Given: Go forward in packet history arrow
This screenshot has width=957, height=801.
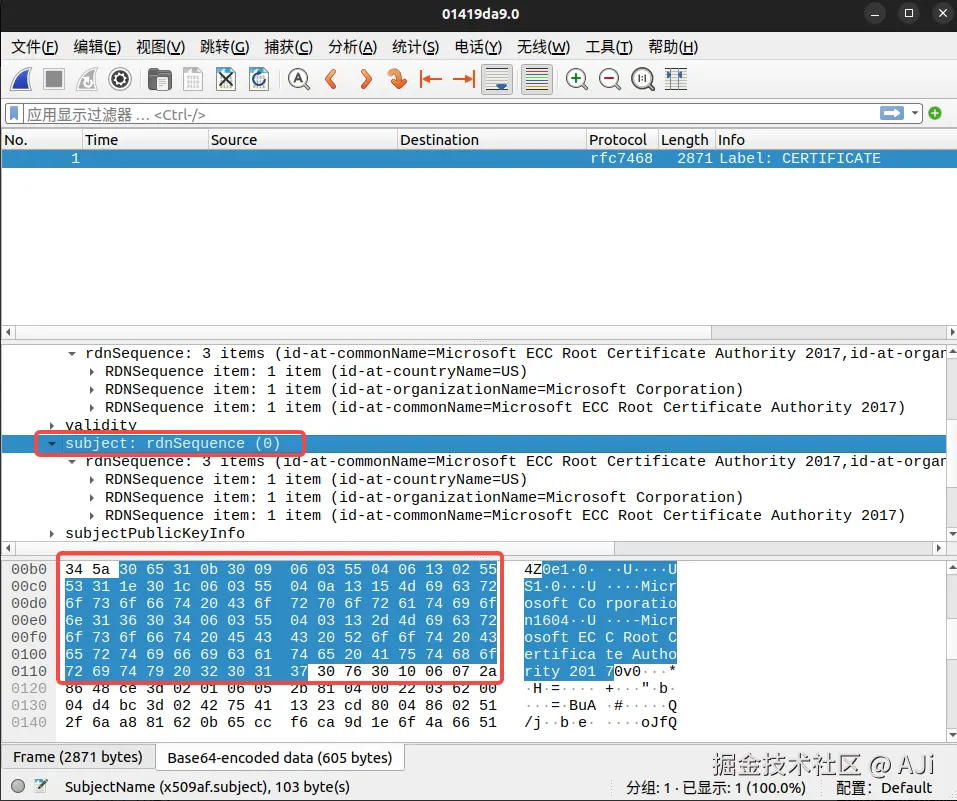Looking at the screenshot, I should (x=365, y=79).
